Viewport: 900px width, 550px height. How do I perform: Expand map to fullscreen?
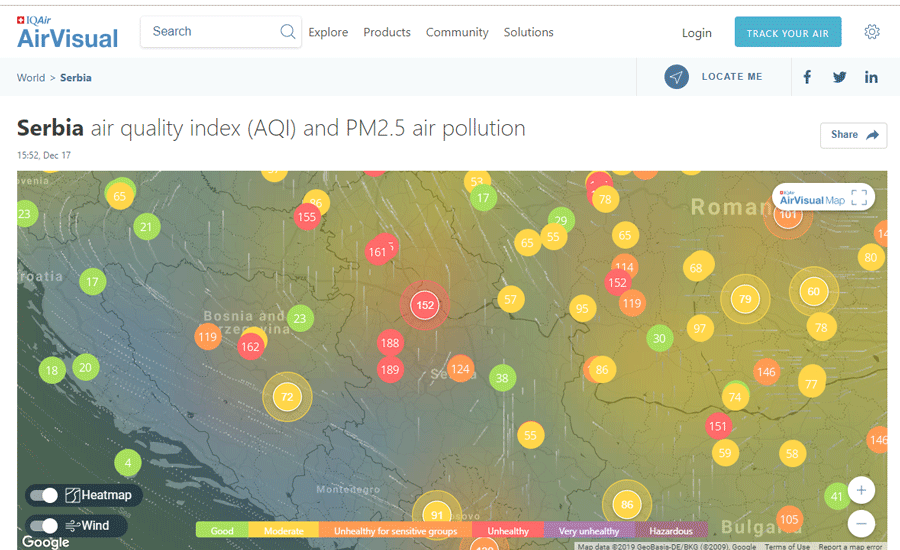click(x=859, y=198)
